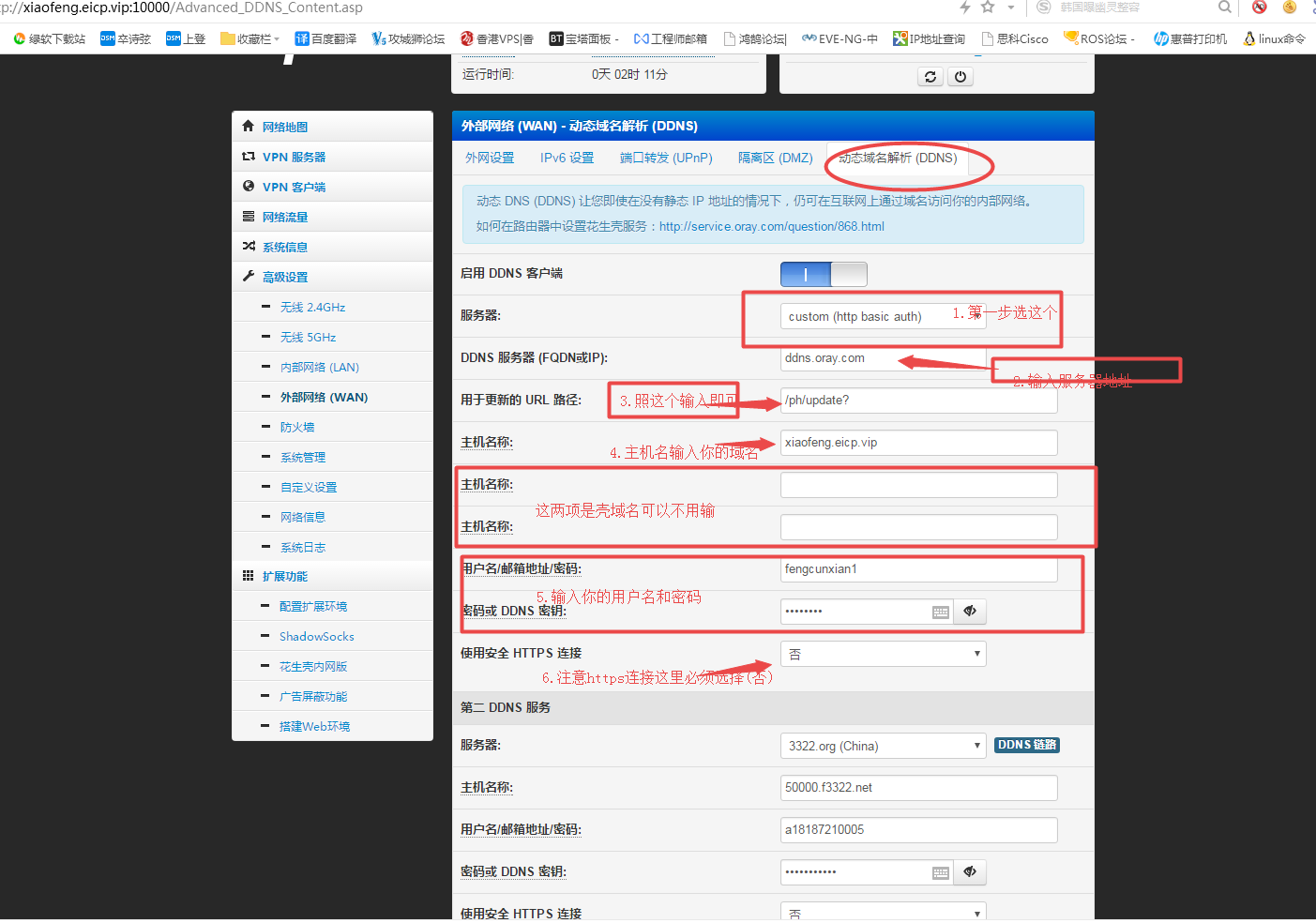This screenshot has height=923, width=1316.
Task: Open the 花生壳内网版 link
Action: click(x=313, y=666)
